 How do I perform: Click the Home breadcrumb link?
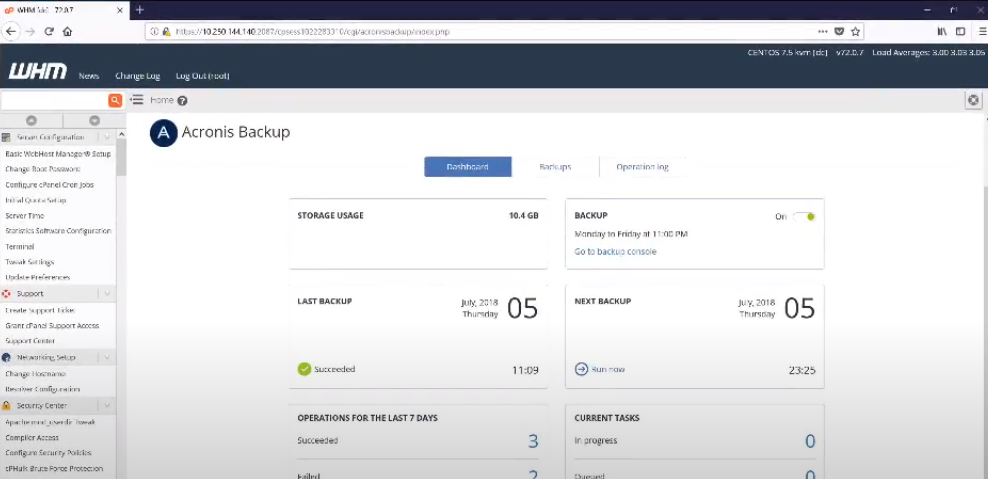pos(162,100)
